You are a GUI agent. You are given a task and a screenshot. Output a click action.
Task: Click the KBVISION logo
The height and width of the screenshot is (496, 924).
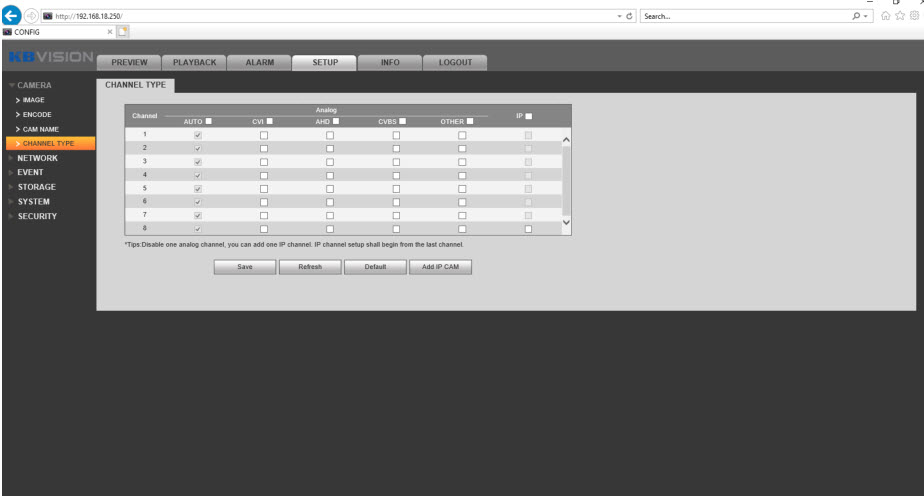tap(50, 61)
